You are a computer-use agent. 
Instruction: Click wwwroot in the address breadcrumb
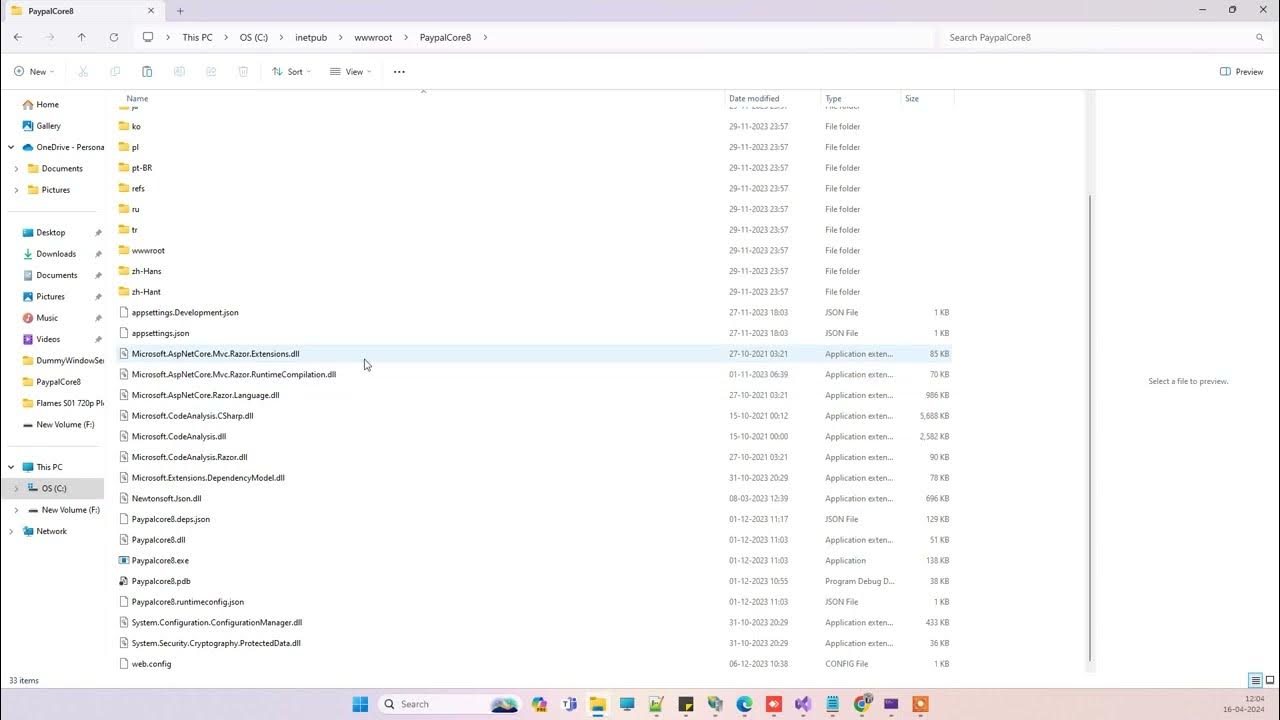click(373, 37)
